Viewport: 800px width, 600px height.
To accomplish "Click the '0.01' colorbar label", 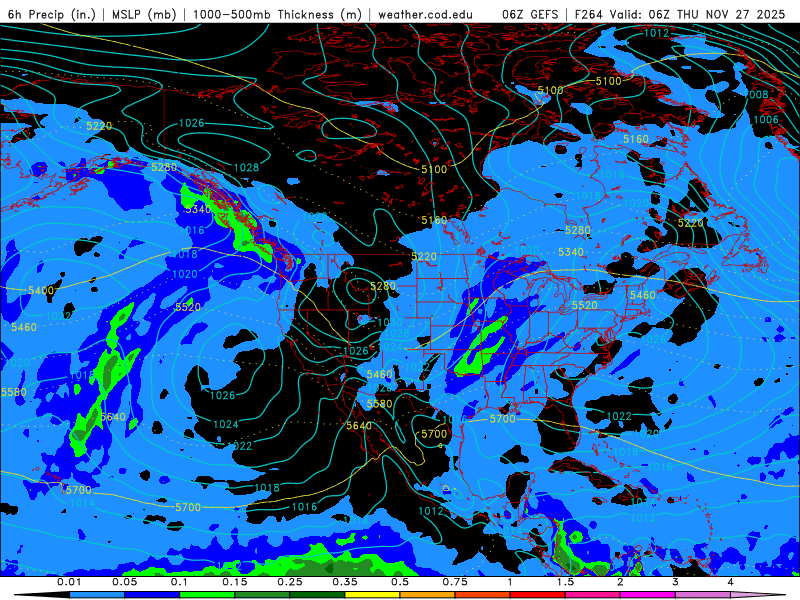I will [69, 582].
